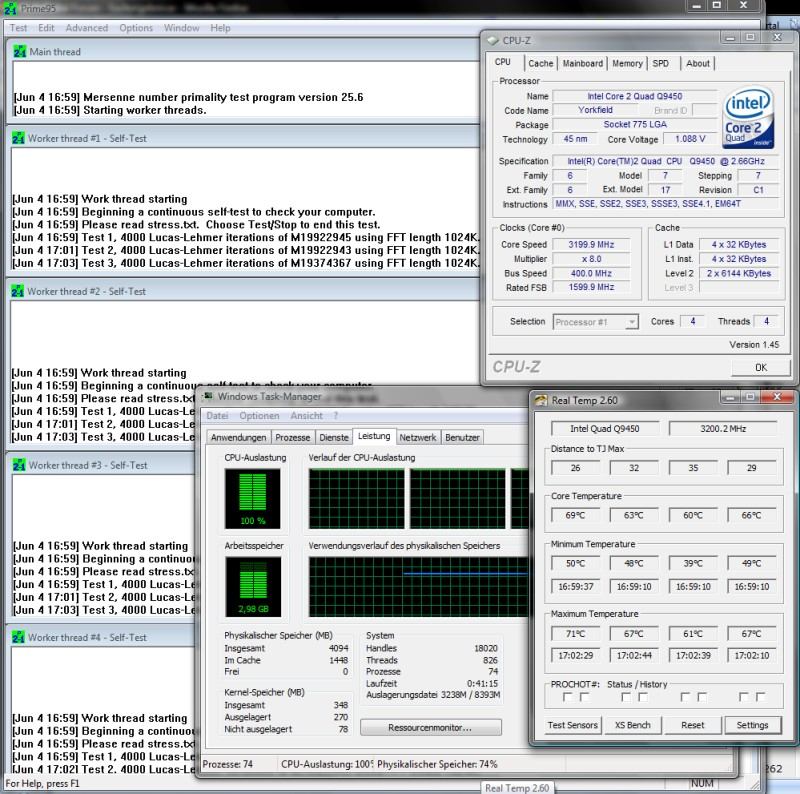The width and height of the screenshot is (800, 794).
Task: Open the Optionen menu in Task-Manager
Action: pos(259,416)
